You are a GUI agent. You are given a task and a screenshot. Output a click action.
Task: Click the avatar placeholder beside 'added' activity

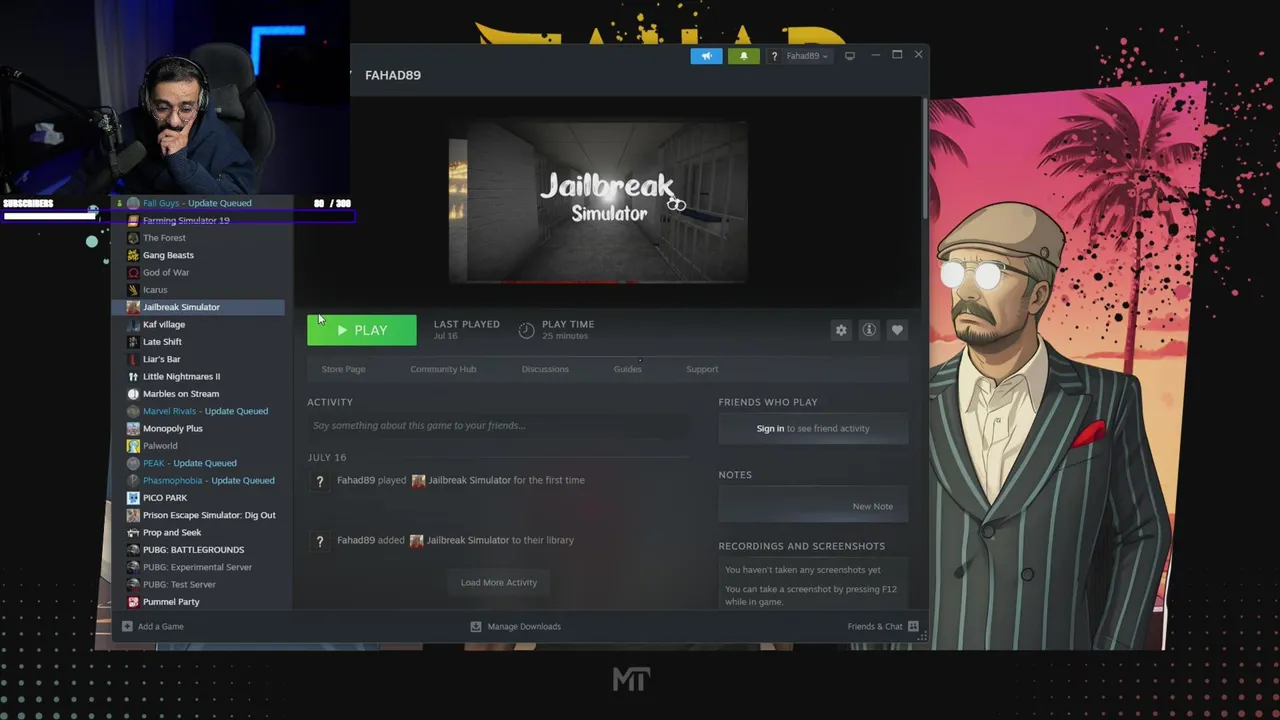[x=320, y=541]
